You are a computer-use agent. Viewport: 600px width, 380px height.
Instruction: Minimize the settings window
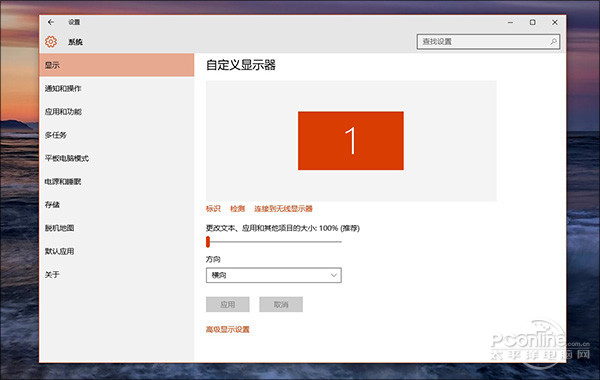pyautogui.click(x=510, y=23)
